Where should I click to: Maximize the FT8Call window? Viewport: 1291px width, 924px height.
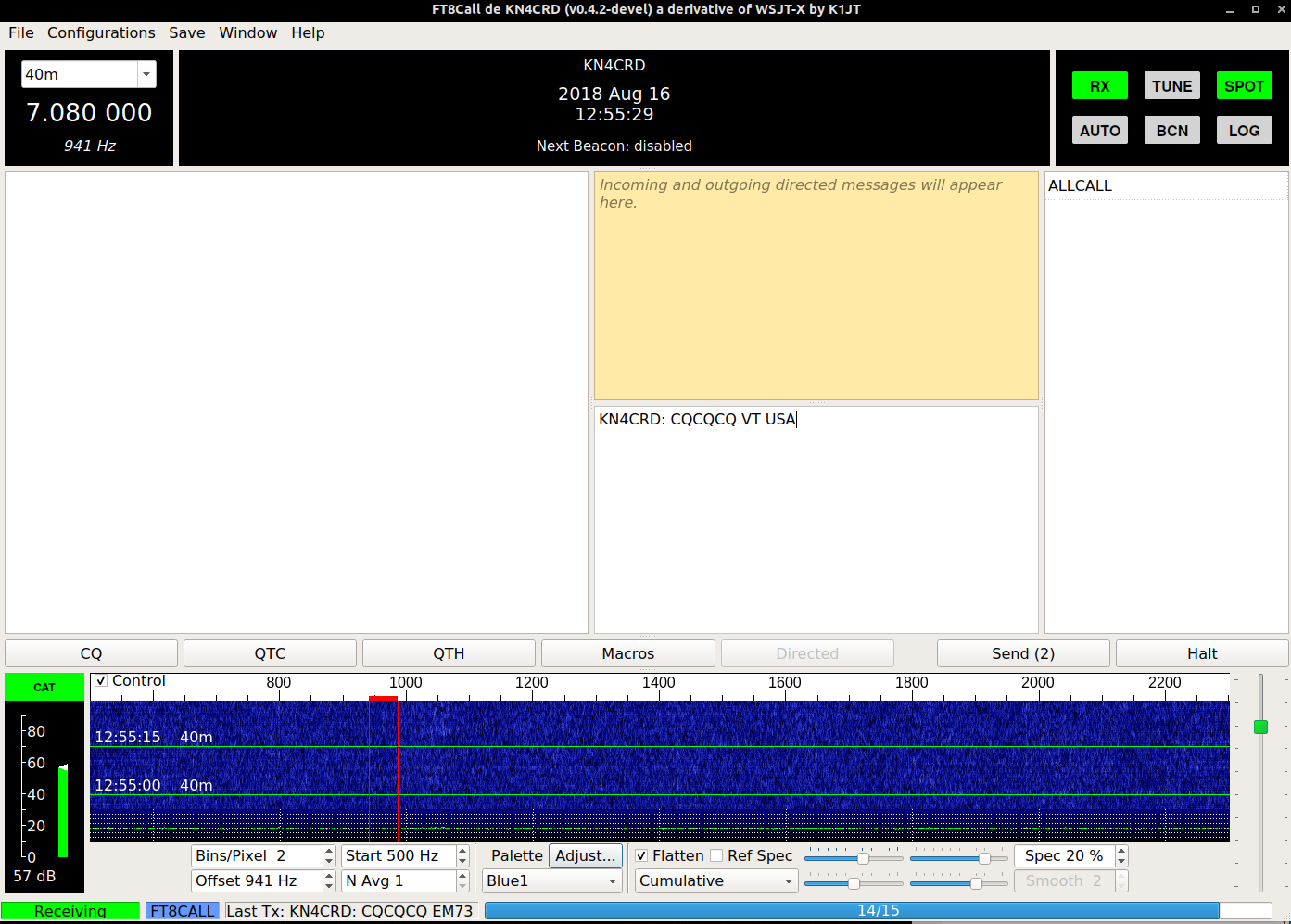tap(1256, 9)
